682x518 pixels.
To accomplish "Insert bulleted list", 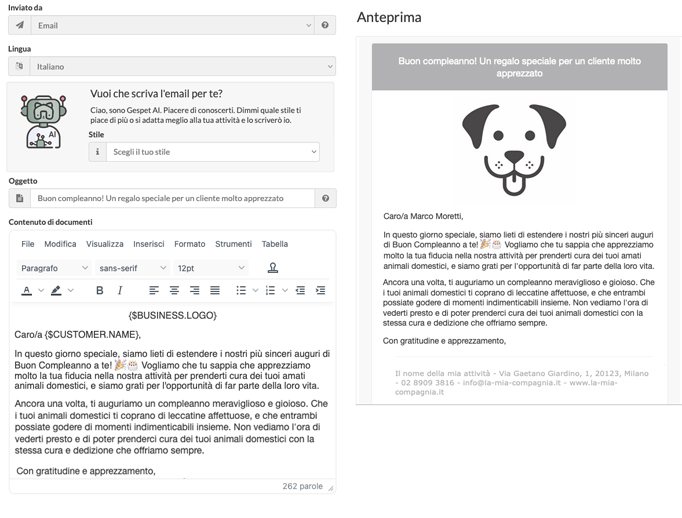I will (x=241, y=291).
